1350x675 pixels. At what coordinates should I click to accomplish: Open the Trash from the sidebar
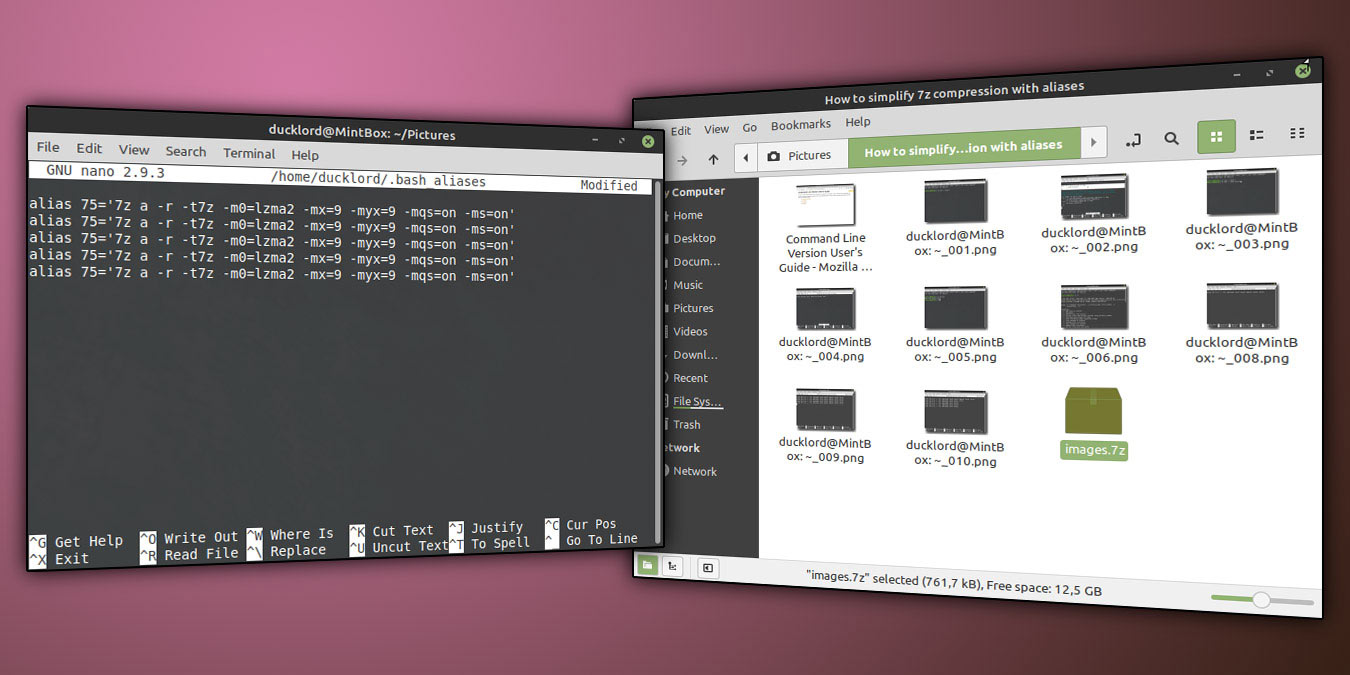point(685,424)
